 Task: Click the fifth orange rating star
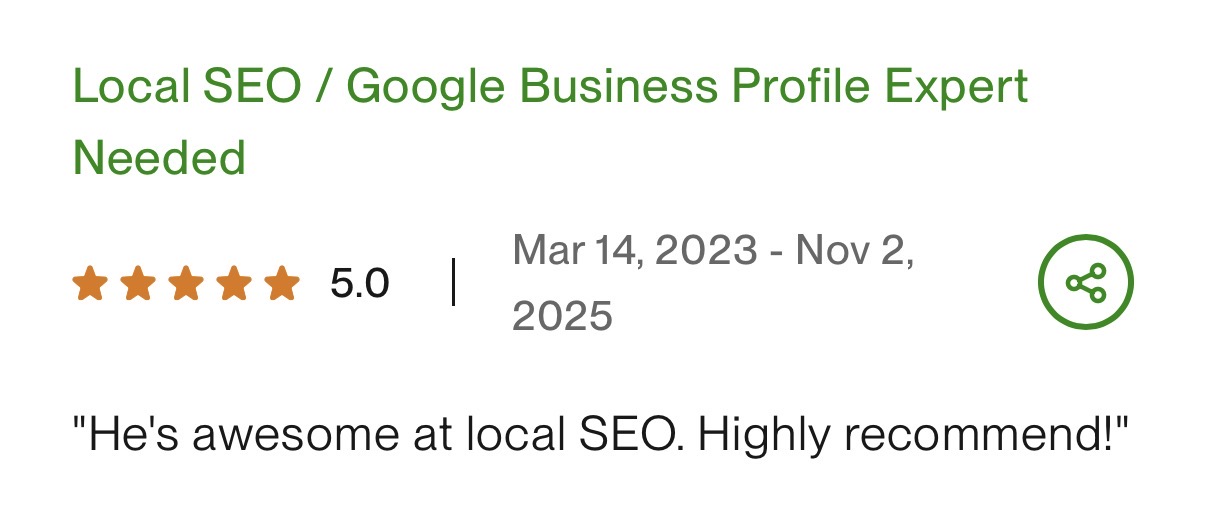(x=282, y=284)
